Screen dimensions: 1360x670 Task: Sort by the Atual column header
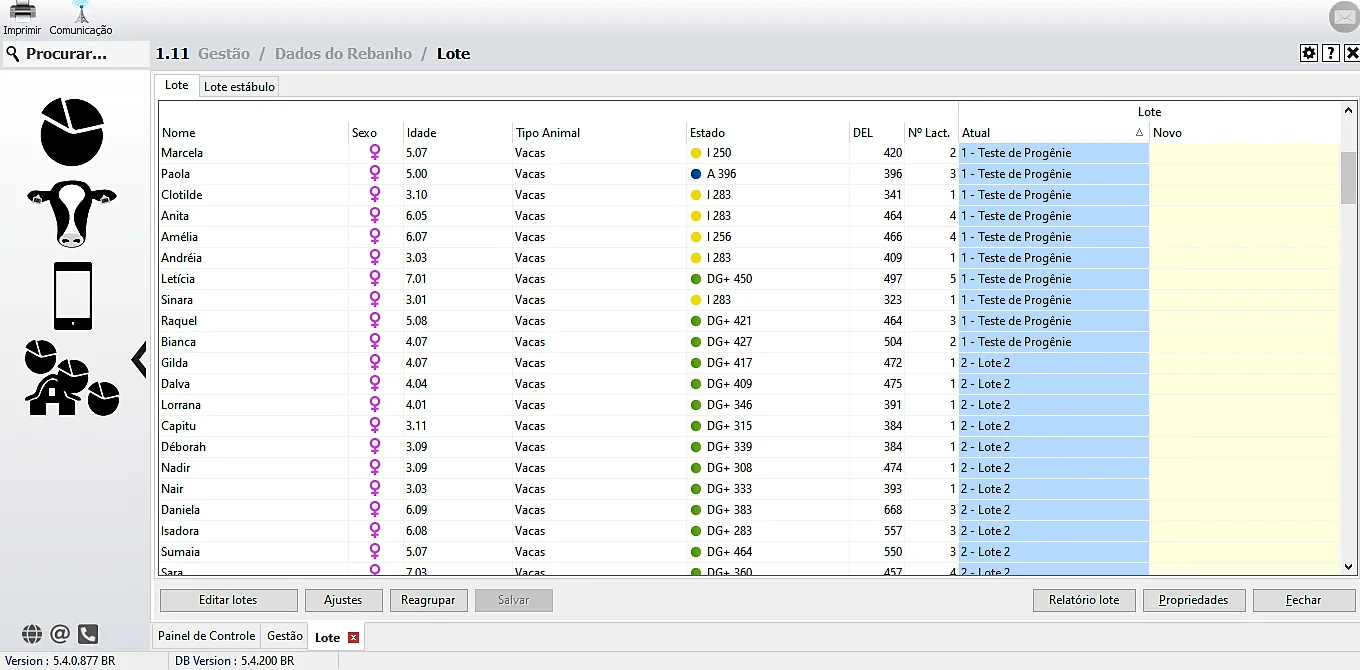(x=1052, y=133)
